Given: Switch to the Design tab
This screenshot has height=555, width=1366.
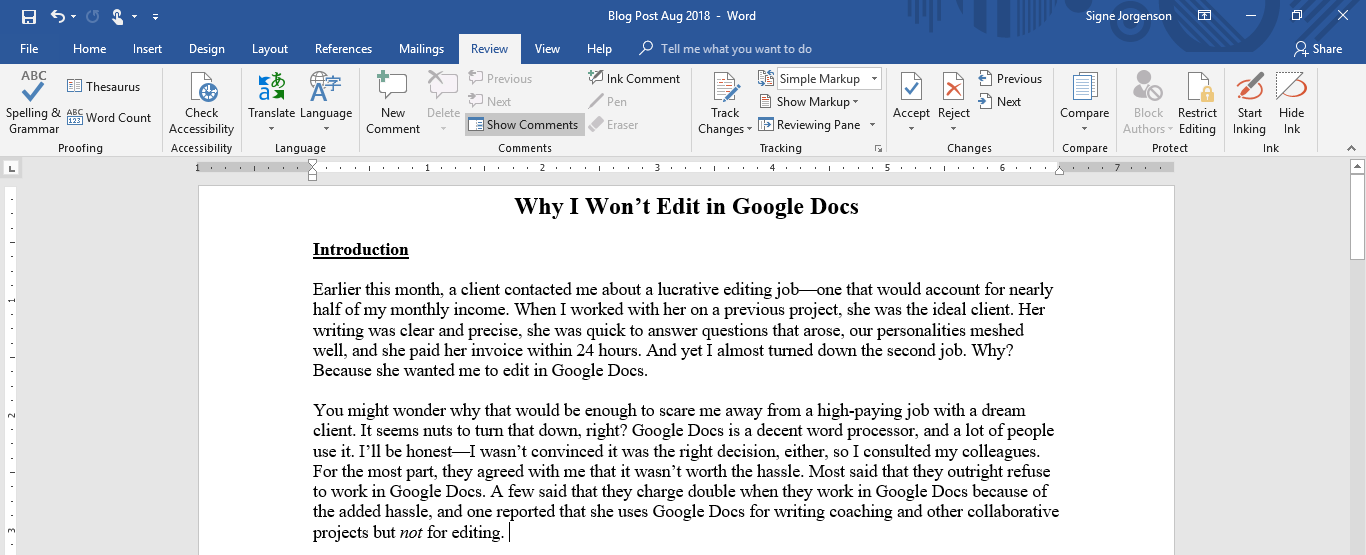Looking at the screenshot, I should tap(206, 49).
